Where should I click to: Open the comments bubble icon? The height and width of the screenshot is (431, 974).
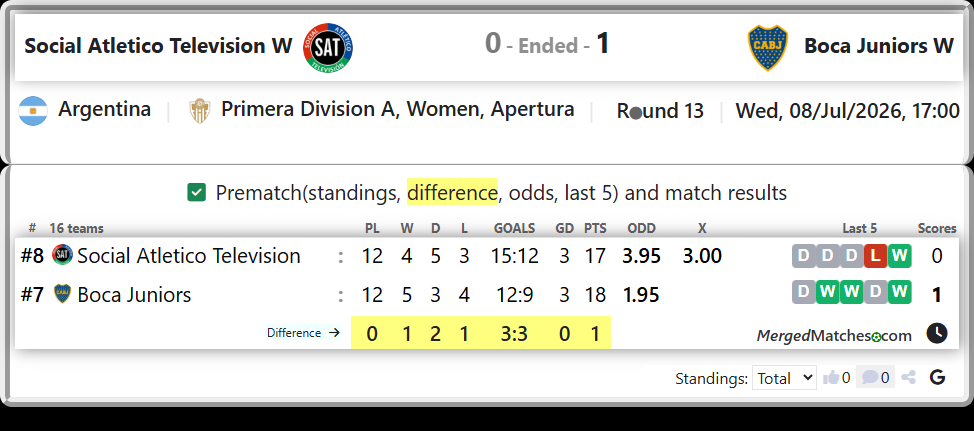[870, 377]
